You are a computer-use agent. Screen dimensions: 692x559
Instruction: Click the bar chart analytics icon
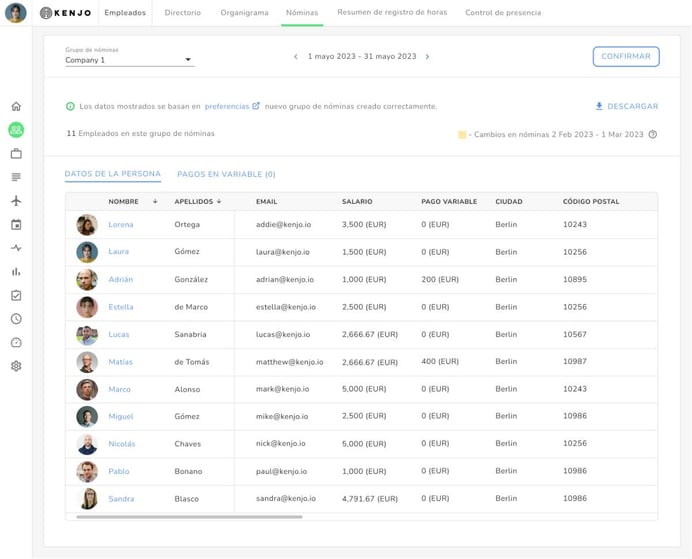point(16,272)
